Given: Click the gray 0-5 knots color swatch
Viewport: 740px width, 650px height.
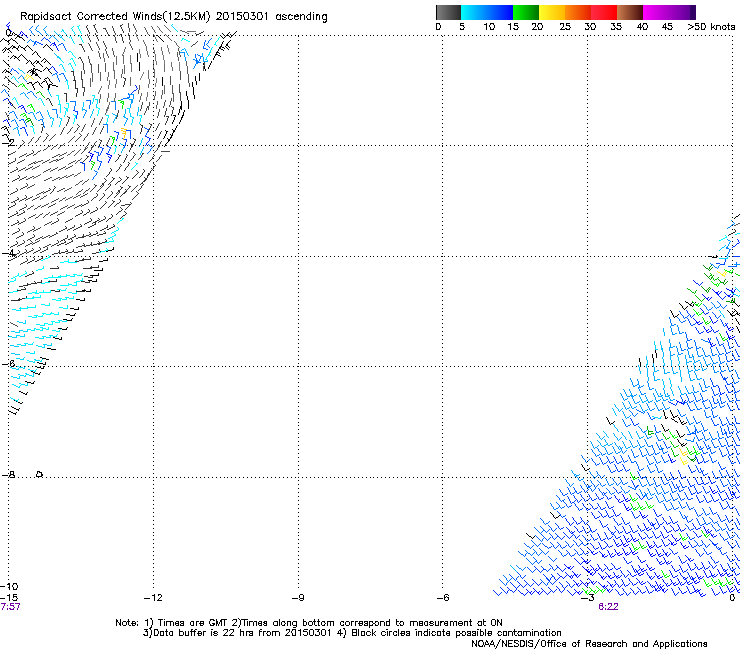Looking at the screenshot, I should [448, 12].
